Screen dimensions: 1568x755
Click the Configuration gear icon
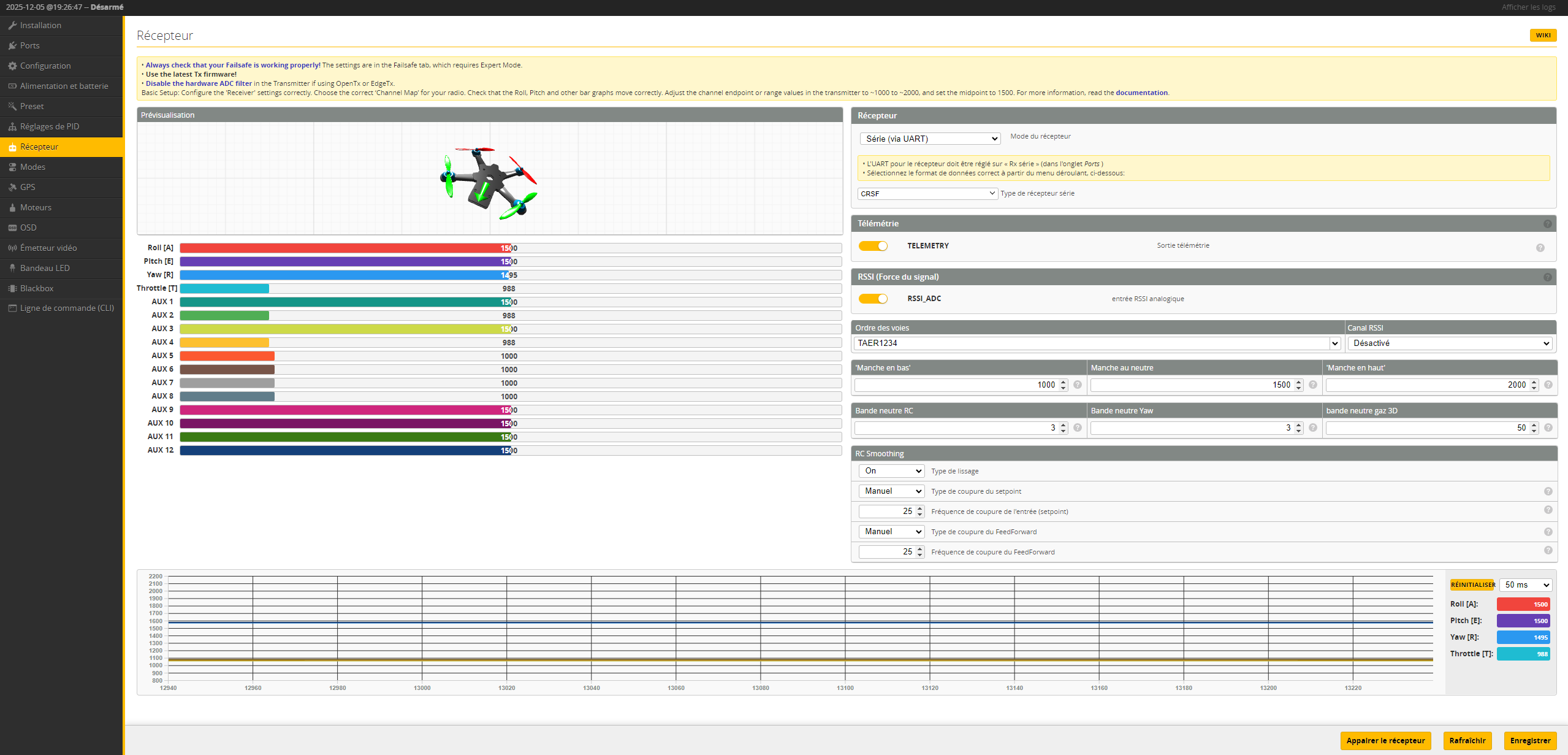pos(12,66)
